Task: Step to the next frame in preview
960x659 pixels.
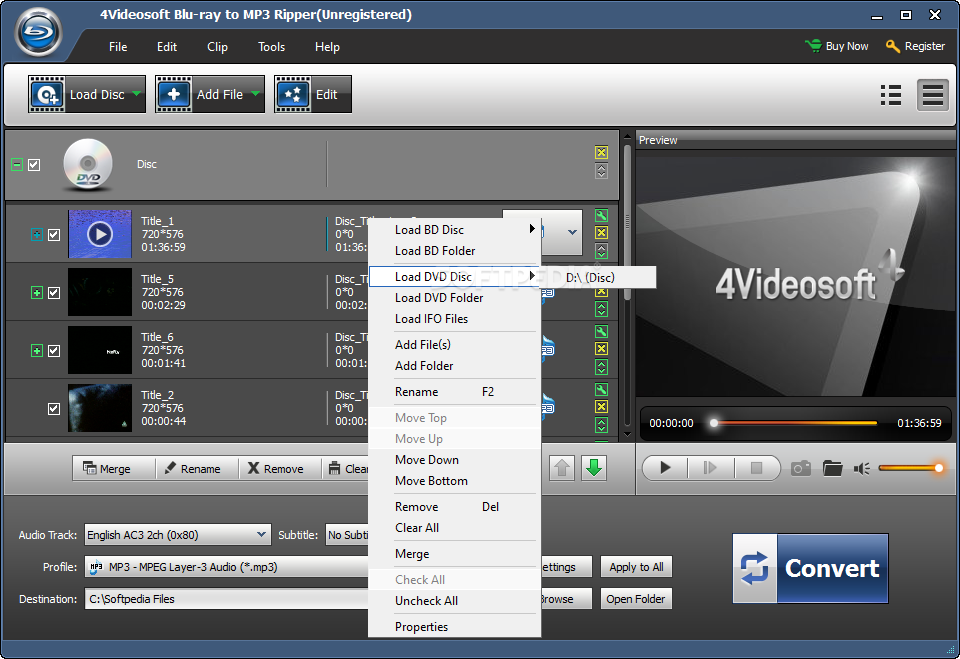Action: pos(710,468)
